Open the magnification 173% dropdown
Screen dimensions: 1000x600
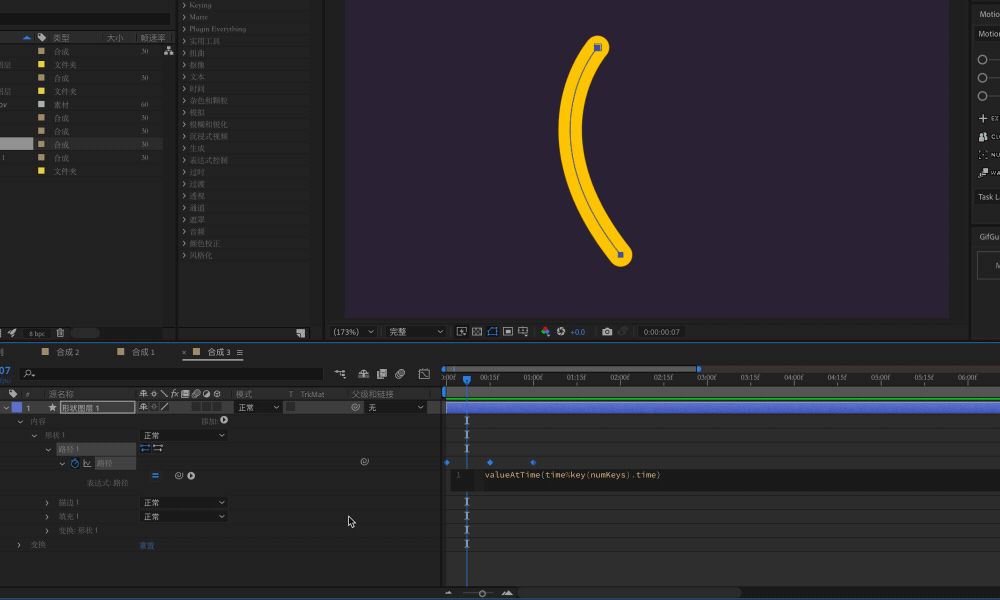pos(356,332)
